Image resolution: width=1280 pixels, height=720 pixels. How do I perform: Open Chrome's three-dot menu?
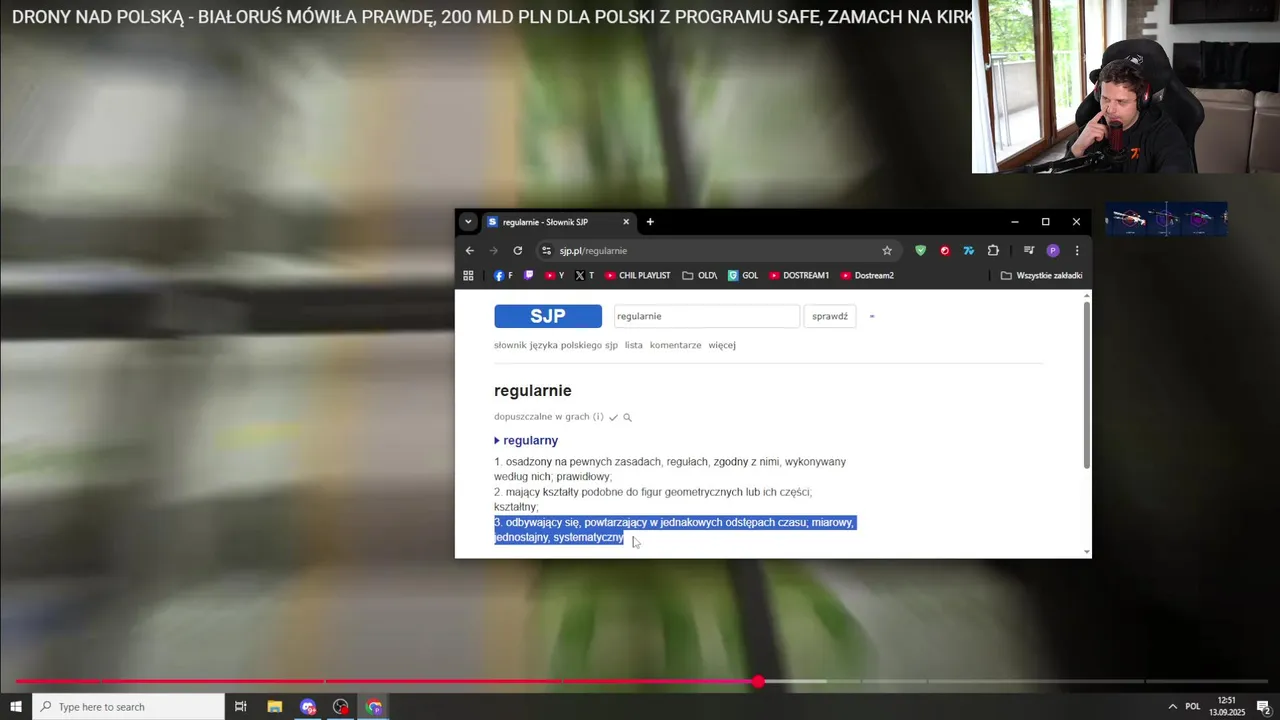pyautogui.click(x=1077, y=251)
